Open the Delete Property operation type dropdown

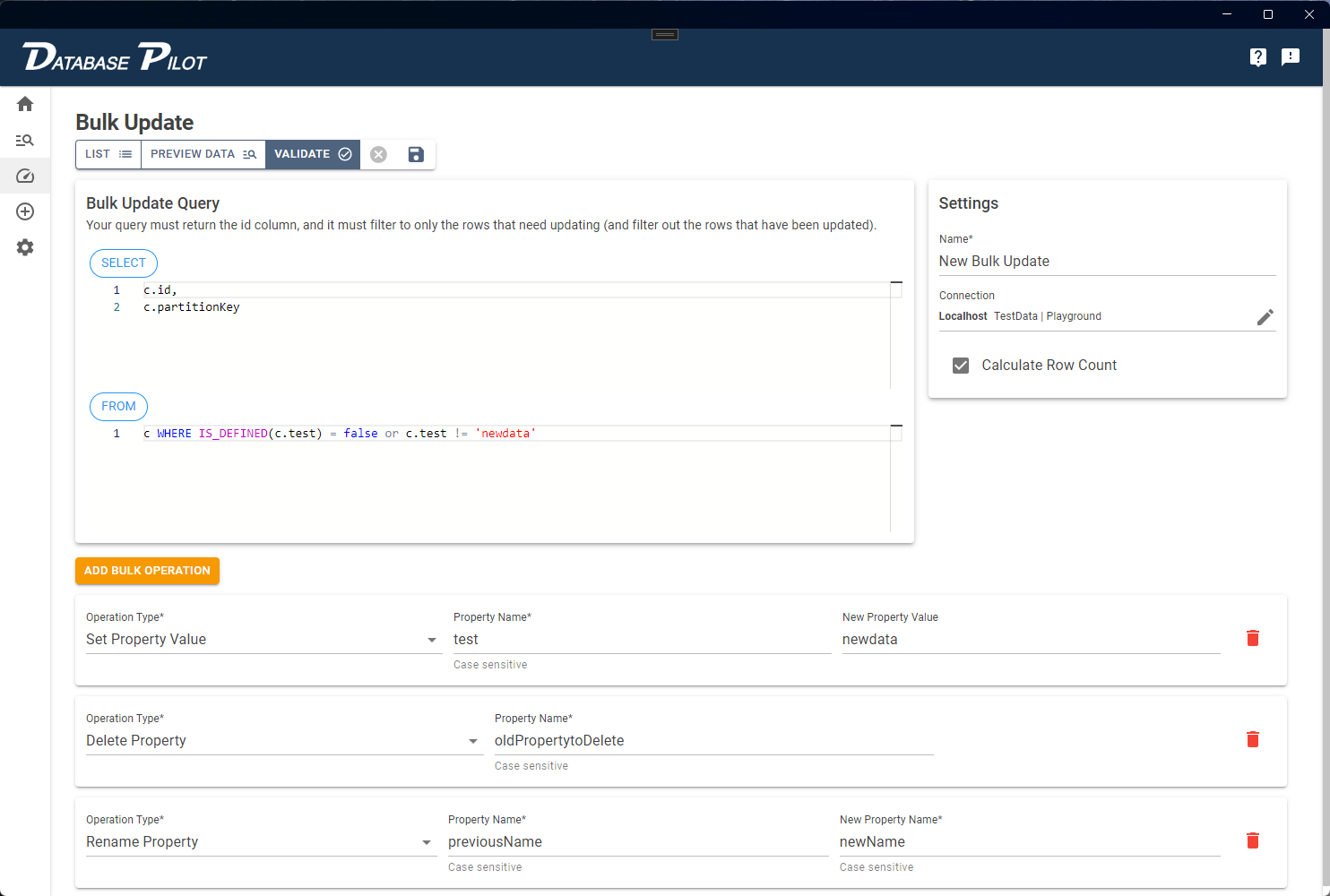click(x=284, y=741)
